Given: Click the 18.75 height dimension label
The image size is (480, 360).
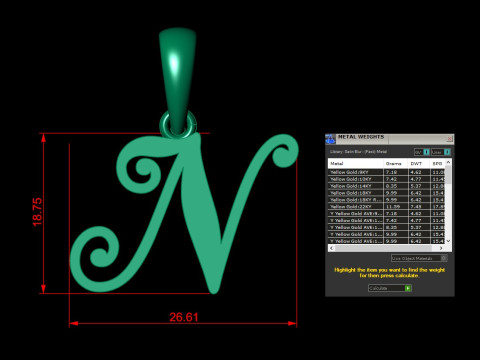Looking at the screenshot, I should pyautogui.click(x=37, y=212).
